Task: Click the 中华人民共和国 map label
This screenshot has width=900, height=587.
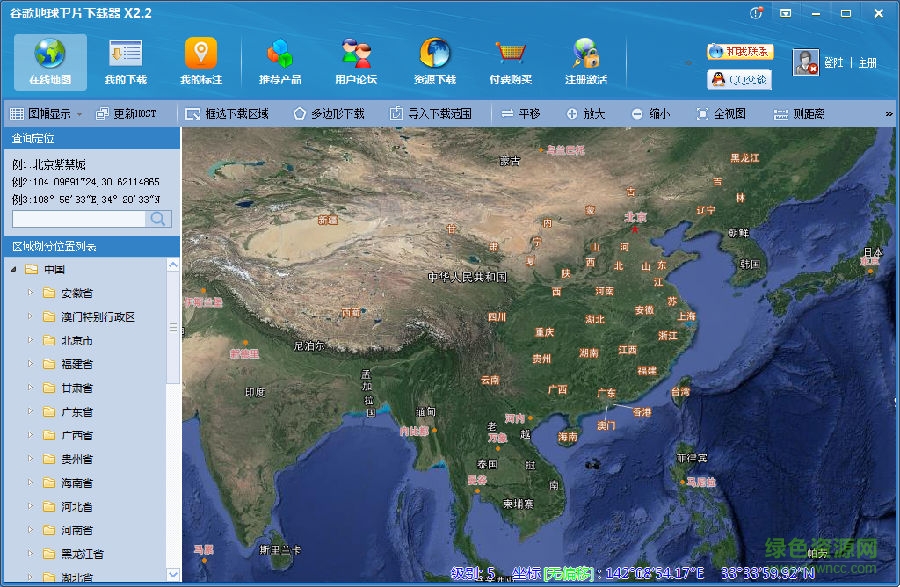Action: 467,277
